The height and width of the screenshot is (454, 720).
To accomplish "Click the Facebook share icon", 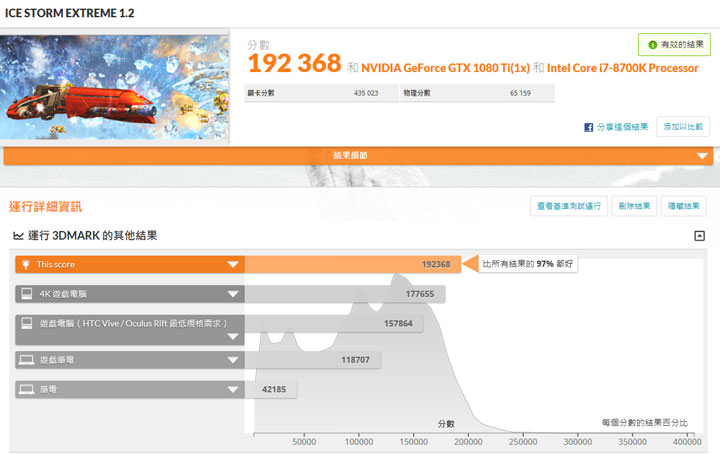I will pyautogui.click(x=589, y=127).
